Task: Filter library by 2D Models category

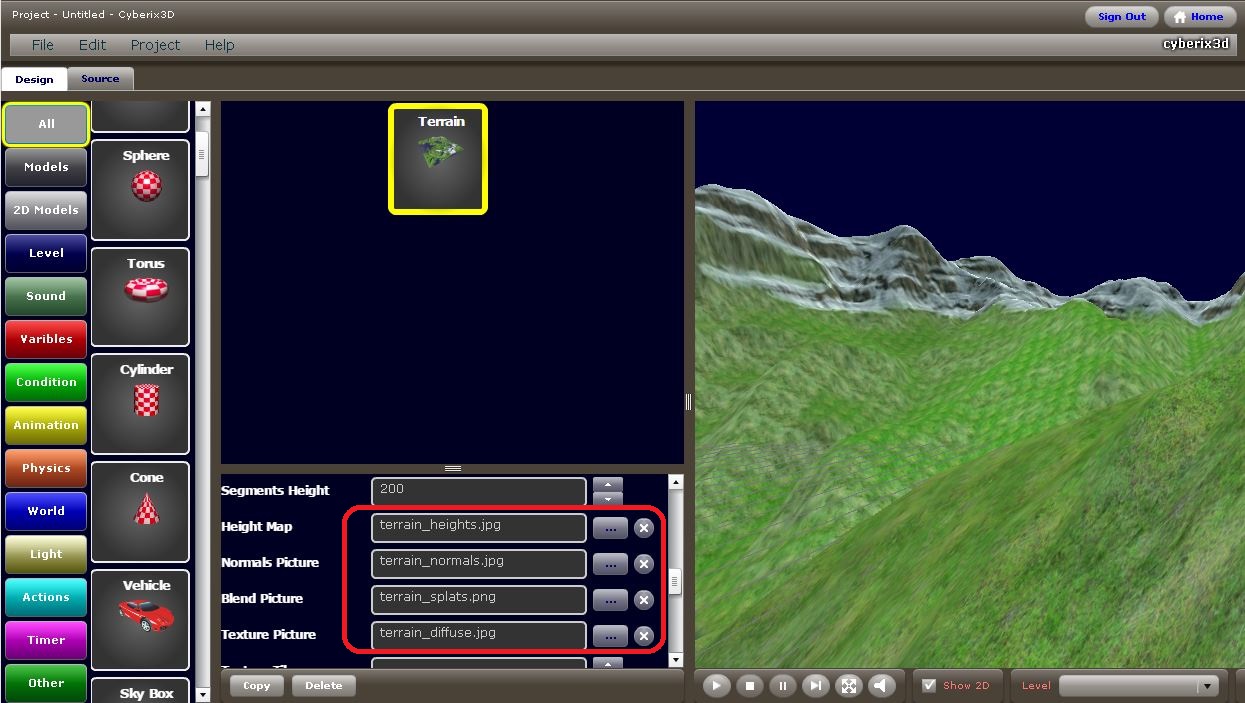Action: [46, 210]
